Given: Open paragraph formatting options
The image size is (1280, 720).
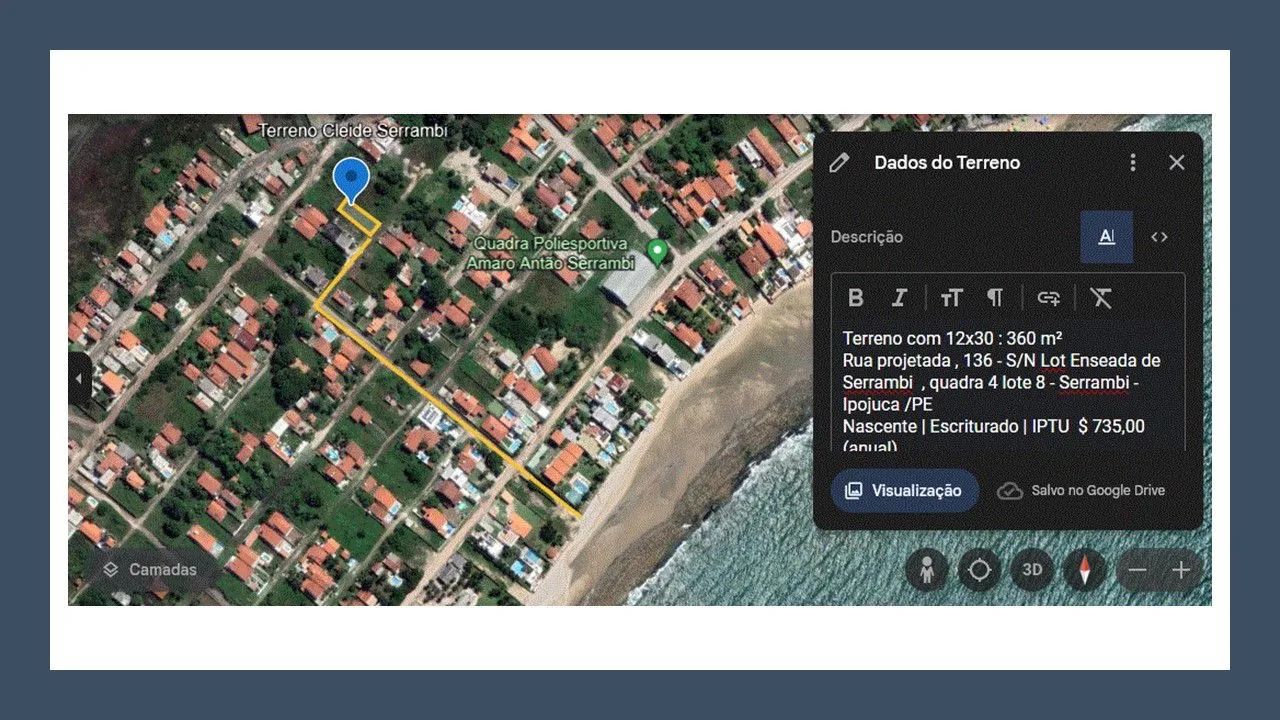Looking at the screenshot, I should 995,297.
